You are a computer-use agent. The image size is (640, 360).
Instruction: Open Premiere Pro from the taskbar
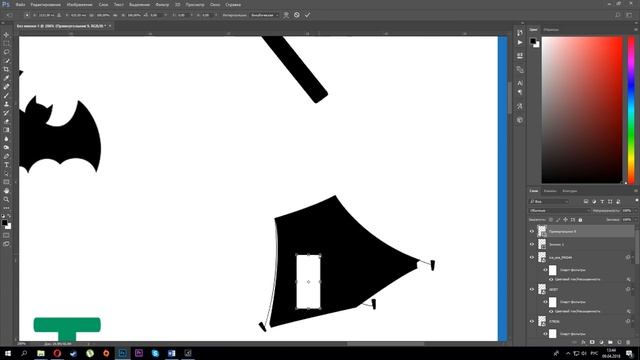139,353
